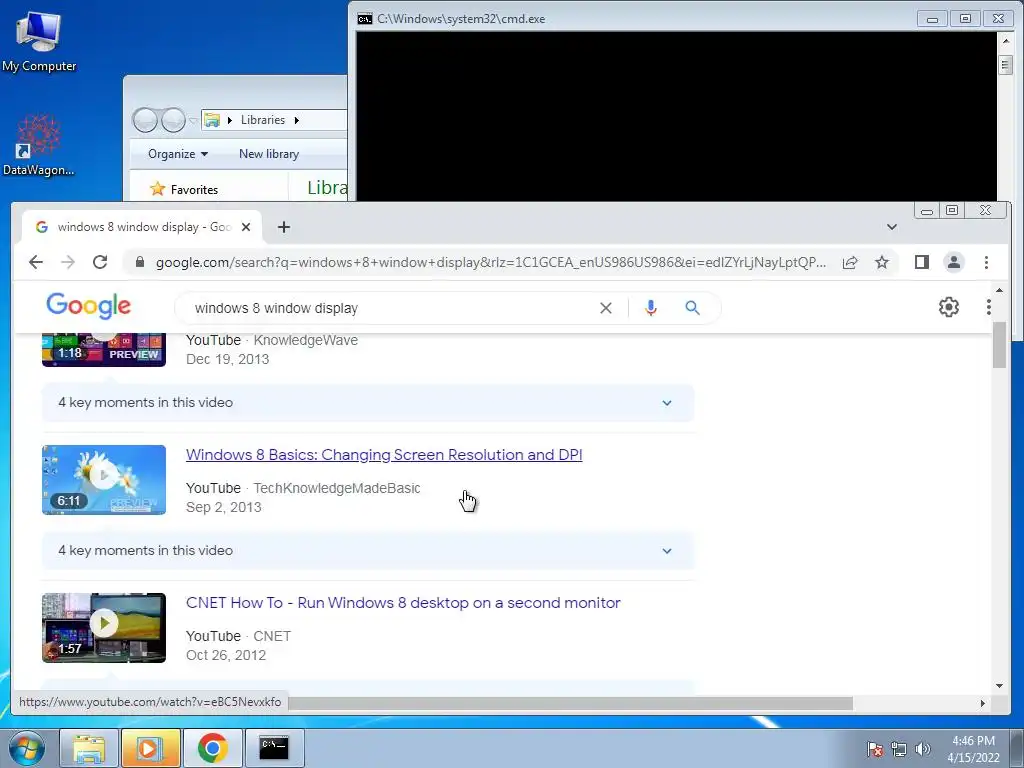Submit search with magnifier icon
The width and height of the screenshot is (1024, 768).
tap(692, 308)
